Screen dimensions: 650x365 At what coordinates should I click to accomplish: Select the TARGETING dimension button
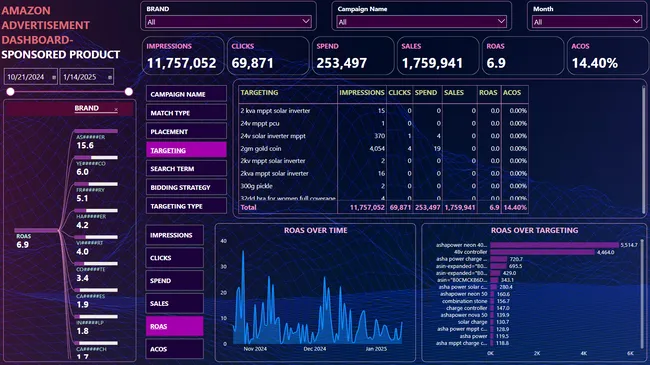[x=187, y=150]
